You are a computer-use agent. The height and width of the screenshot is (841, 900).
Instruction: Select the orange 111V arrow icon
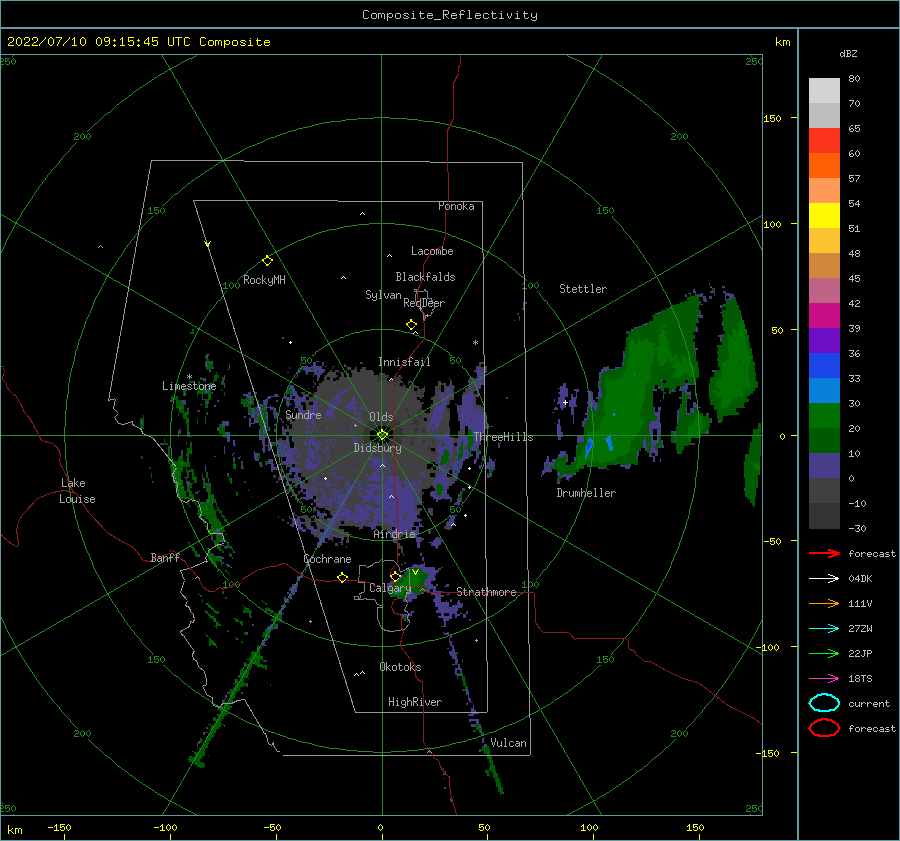coord(824,603)
